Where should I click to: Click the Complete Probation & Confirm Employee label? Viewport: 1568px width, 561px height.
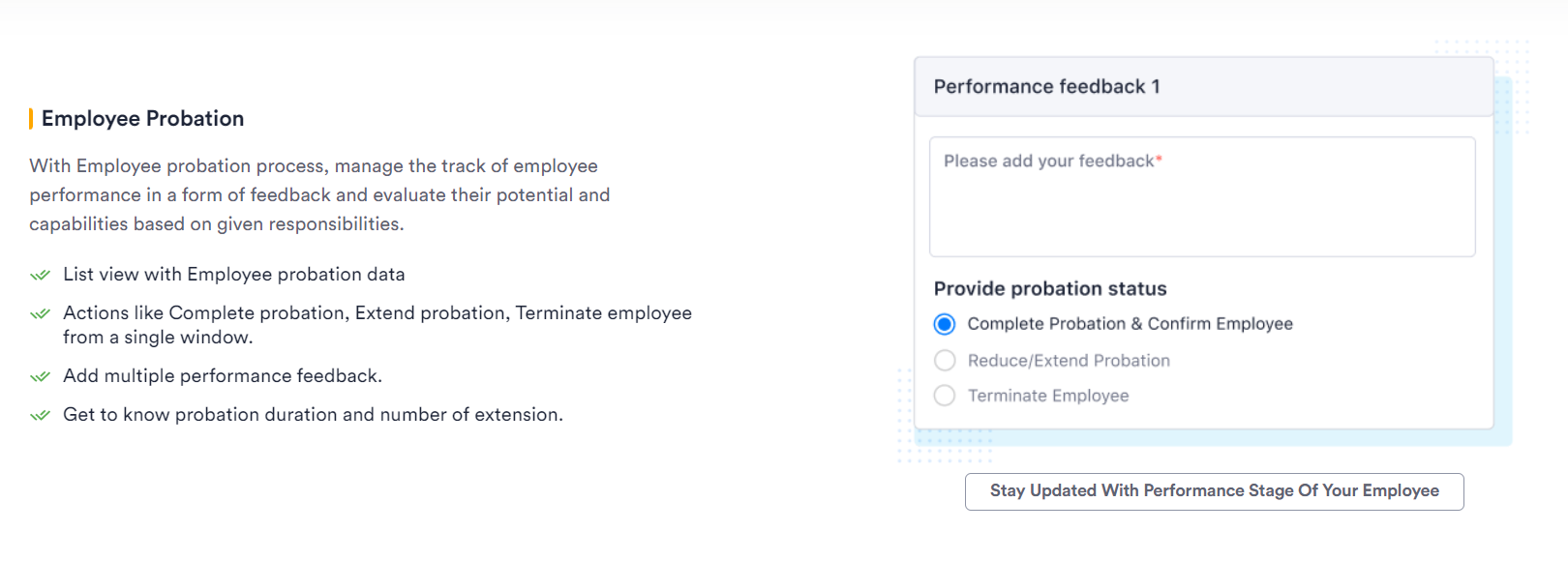tap(1130, 324)
